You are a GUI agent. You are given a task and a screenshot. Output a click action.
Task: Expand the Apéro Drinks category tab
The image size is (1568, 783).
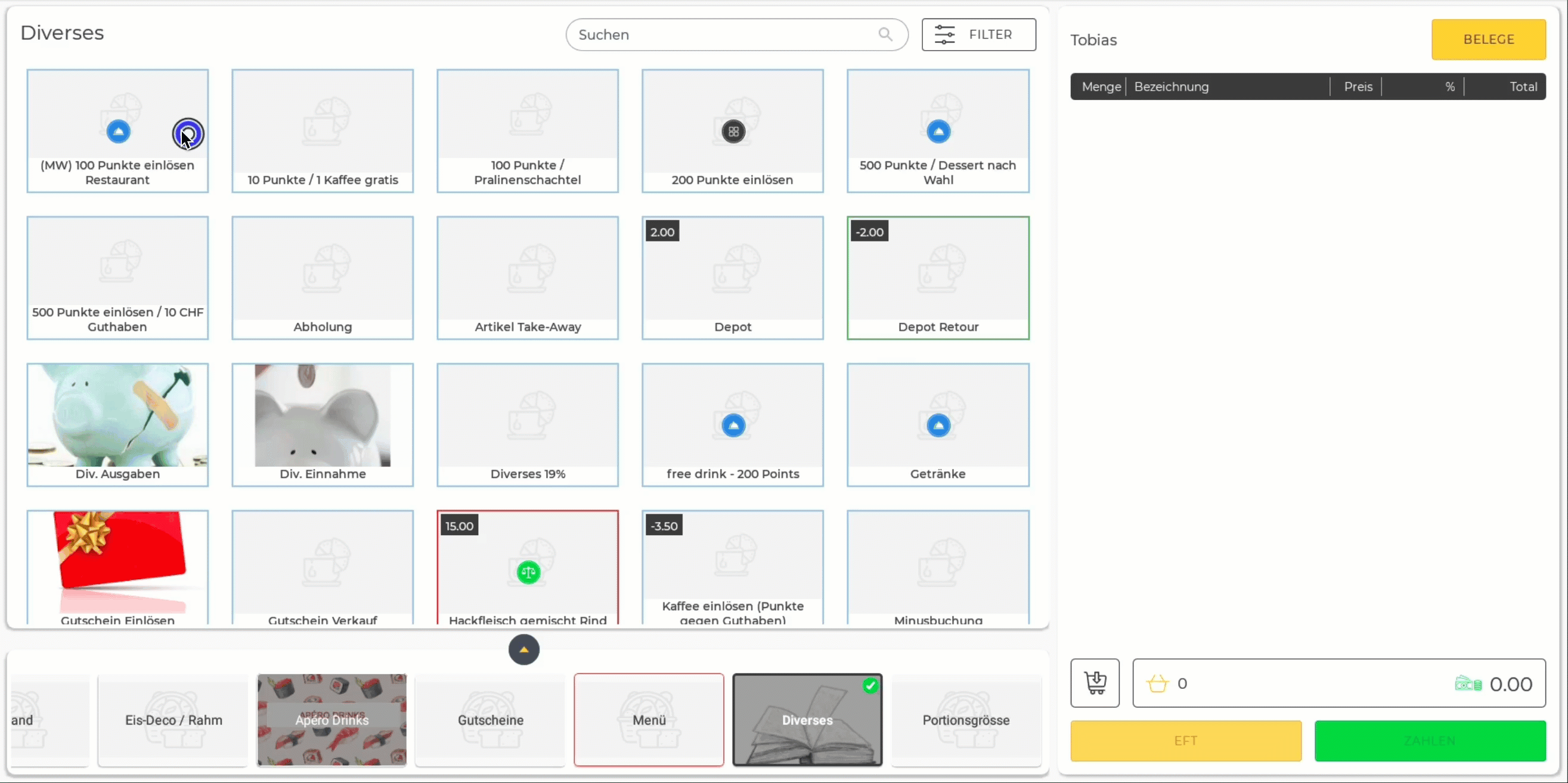click(332, 719)
